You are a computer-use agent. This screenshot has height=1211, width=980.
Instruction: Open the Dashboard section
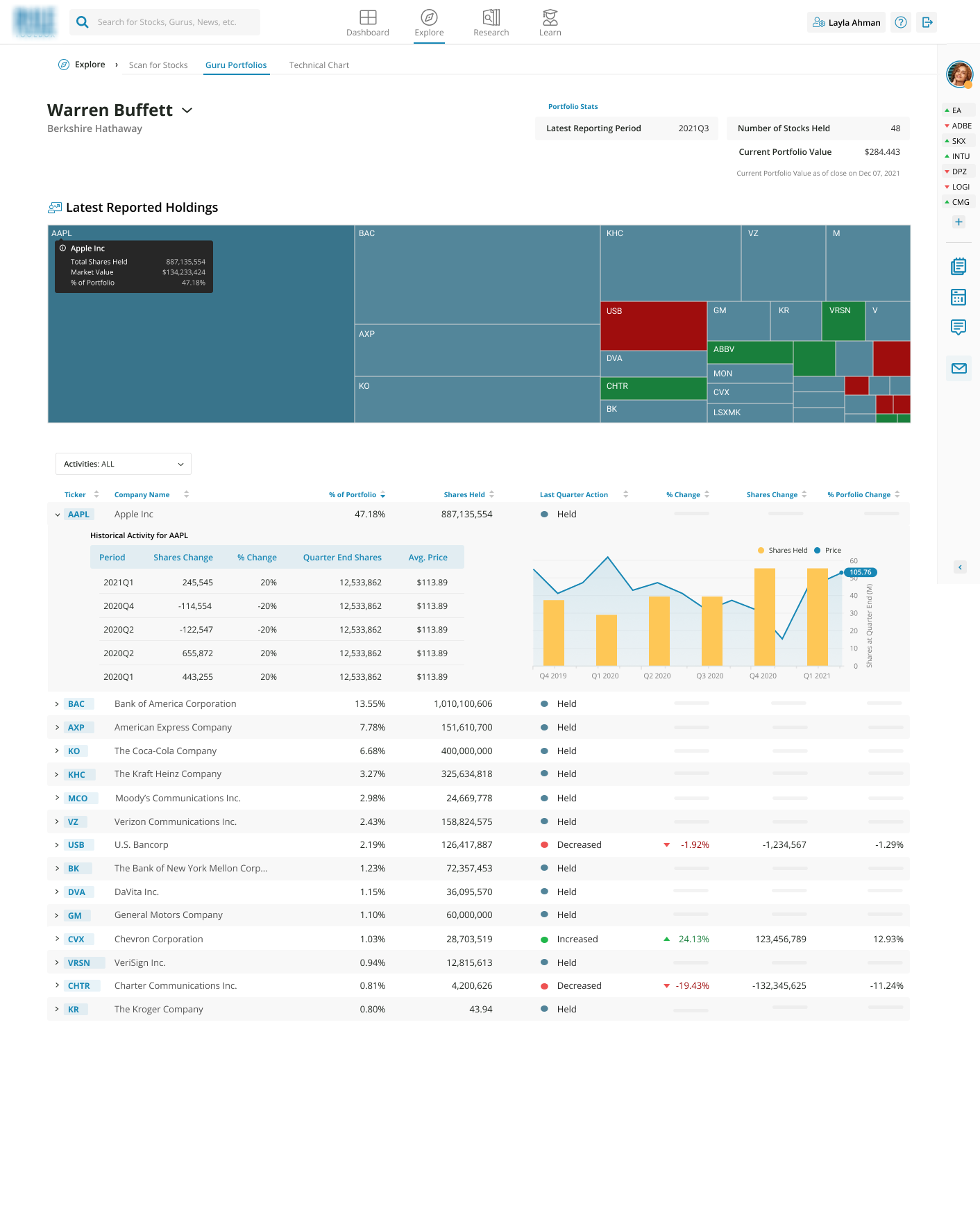[368, 23]
